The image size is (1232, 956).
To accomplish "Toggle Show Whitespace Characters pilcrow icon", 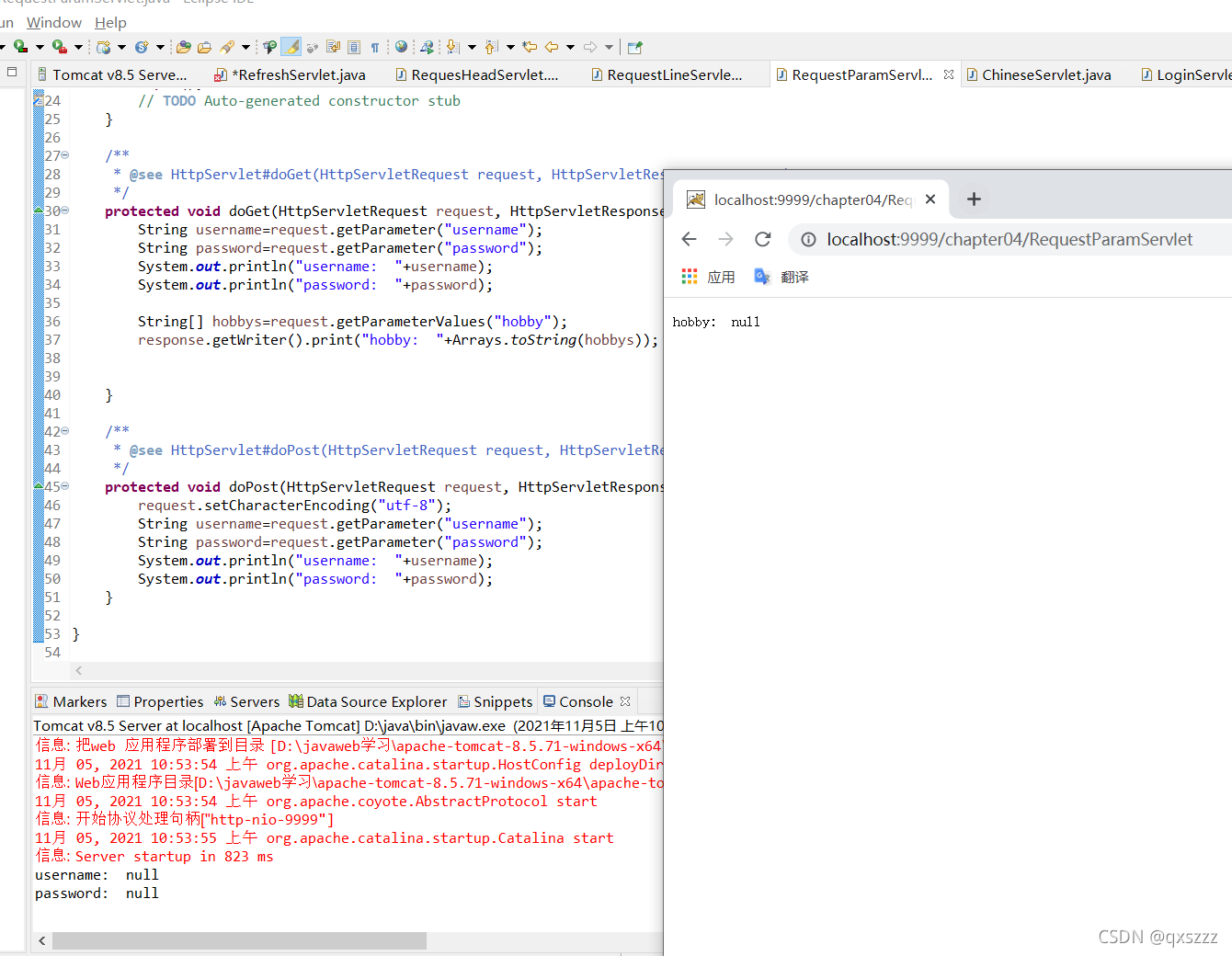I will click(375, 47).
